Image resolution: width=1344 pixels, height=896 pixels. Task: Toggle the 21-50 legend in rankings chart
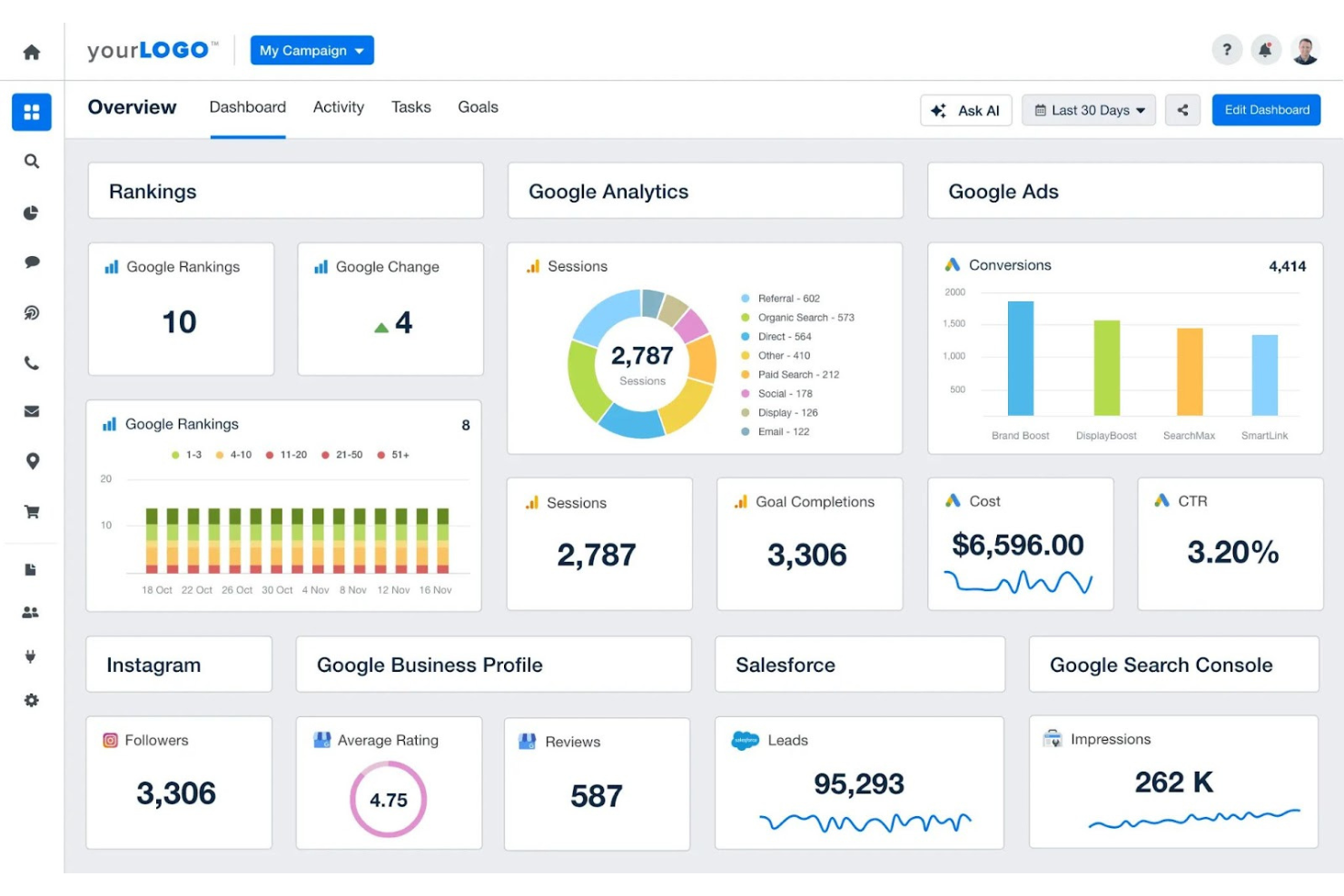pos(342,455)
